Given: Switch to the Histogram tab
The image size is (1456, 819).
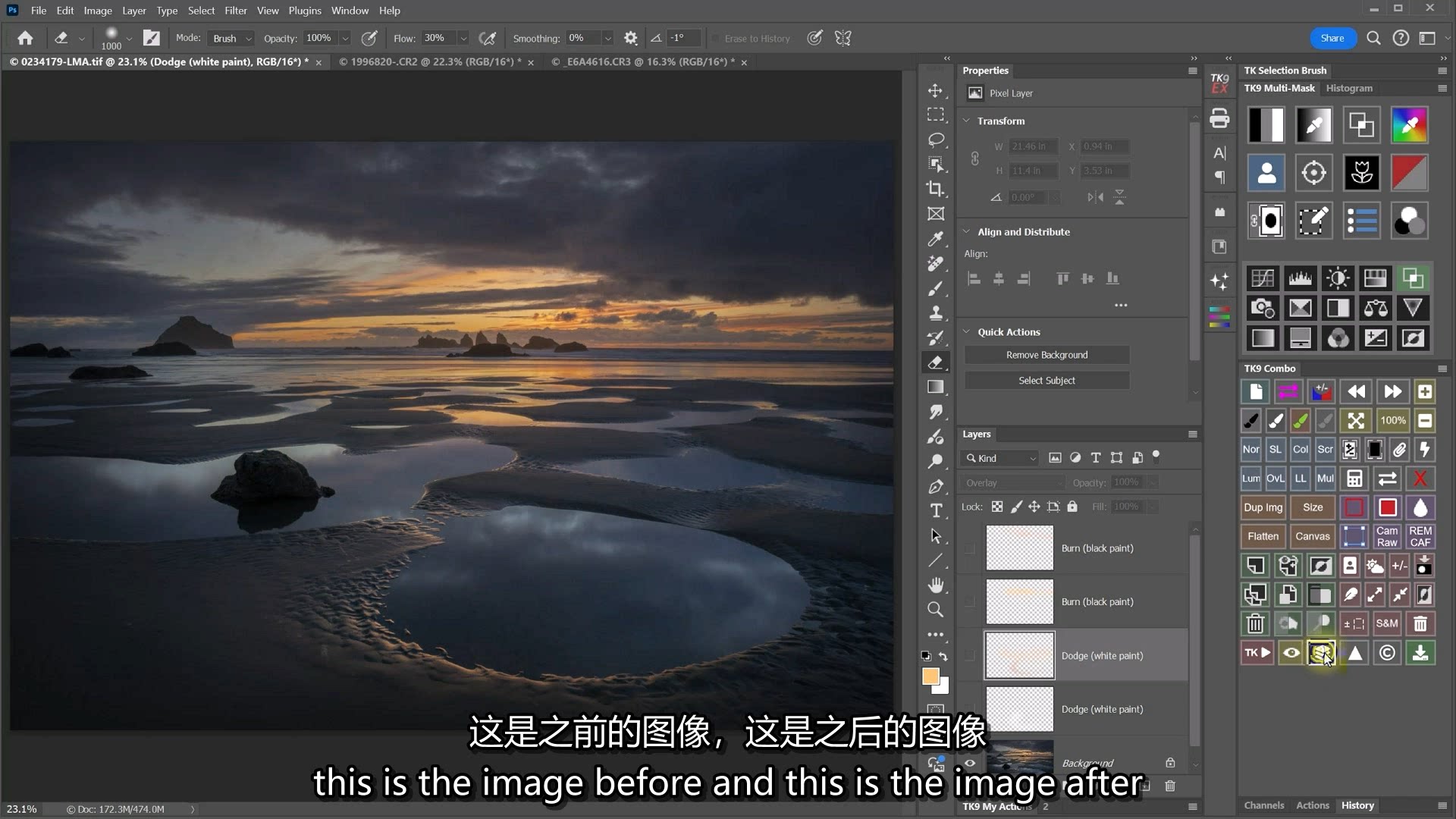Looking at the screenshot, I should pyautogui.click(x=1348, y=88).
